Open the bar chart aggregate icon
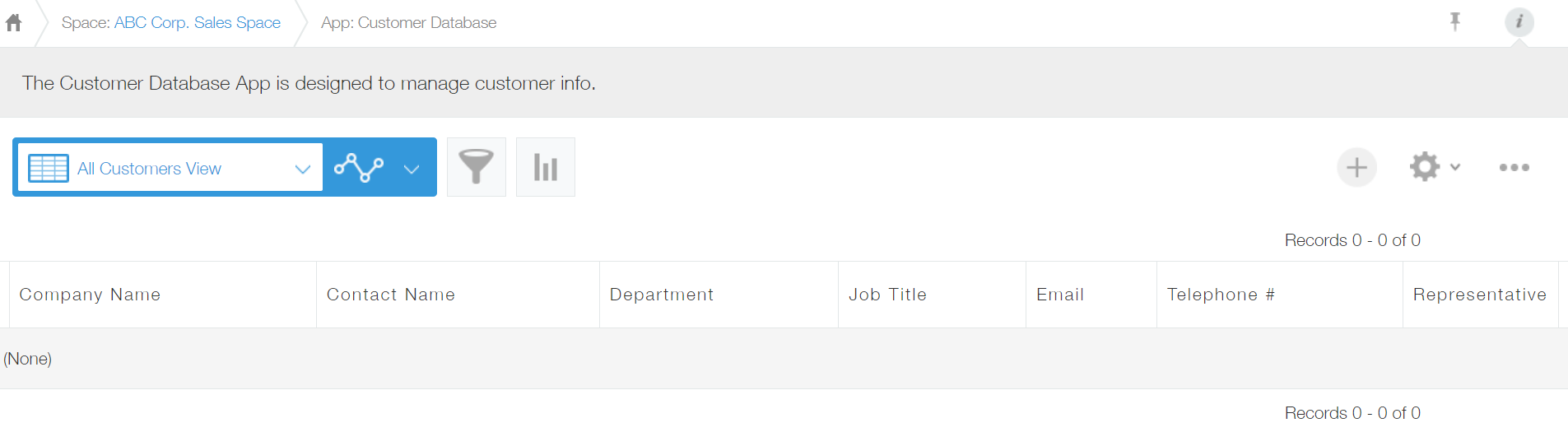1568x432 pixels. point(545,167)
